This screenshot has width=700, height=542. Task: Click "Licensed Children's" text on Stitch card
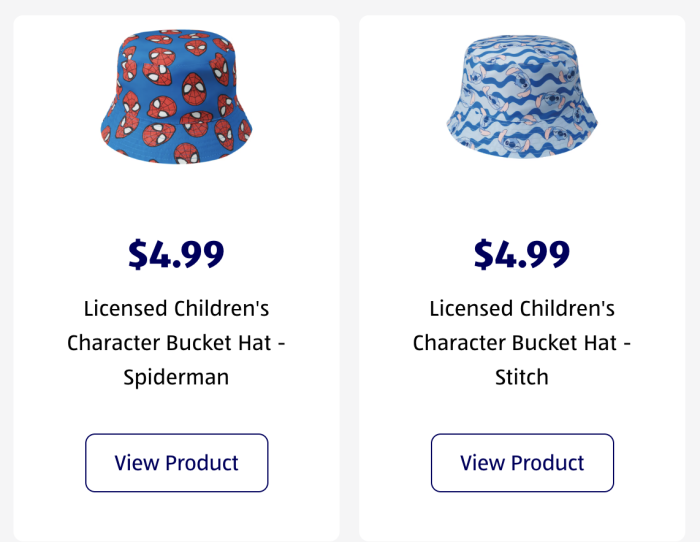click(522, 309)
